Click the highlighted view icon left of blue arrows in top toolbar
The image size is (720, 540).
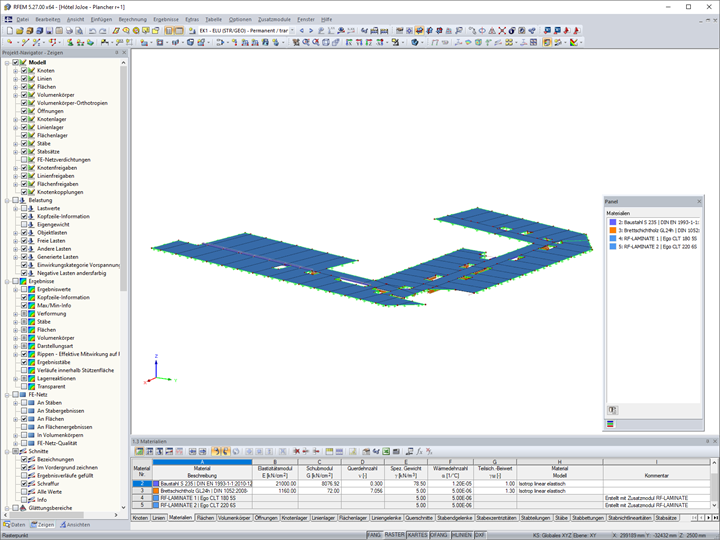(x=419, y=31)
